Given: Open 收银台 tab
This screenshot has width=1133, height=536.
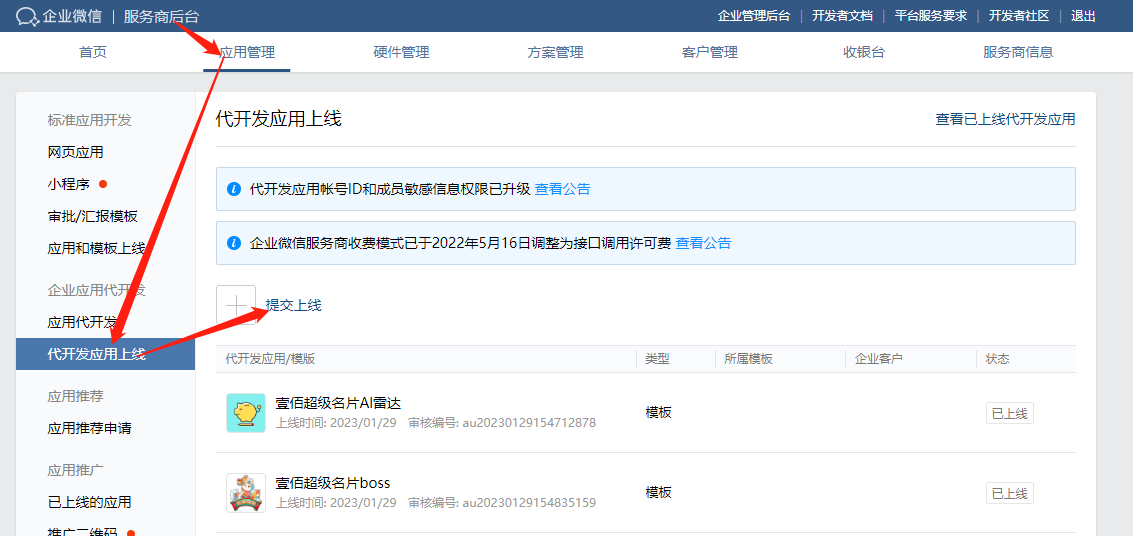Looking at the screenshot, I should coord(863,52).
